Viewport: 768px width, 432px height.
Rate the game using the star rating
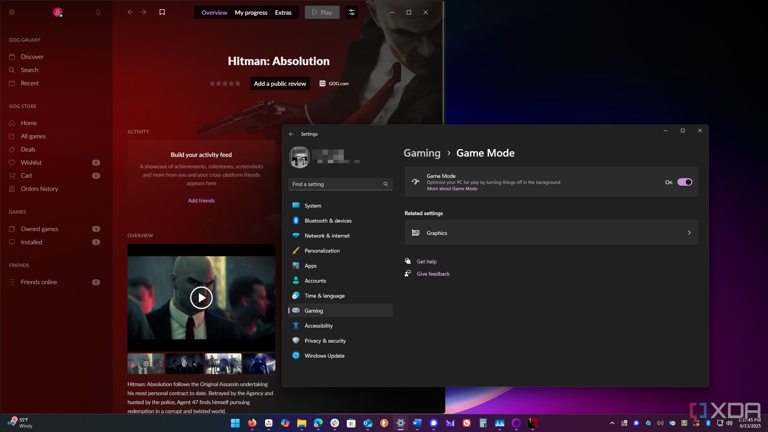225,84
